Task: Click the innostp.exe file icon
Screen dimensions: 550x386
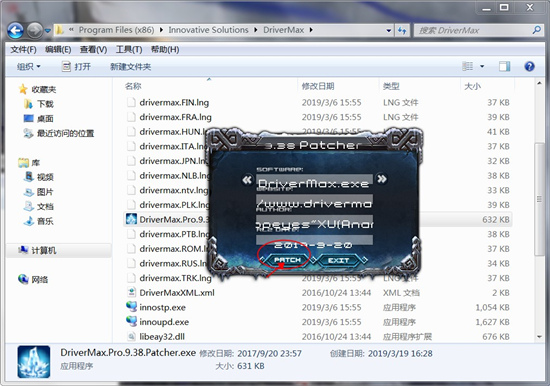Action: click(131, 307)
